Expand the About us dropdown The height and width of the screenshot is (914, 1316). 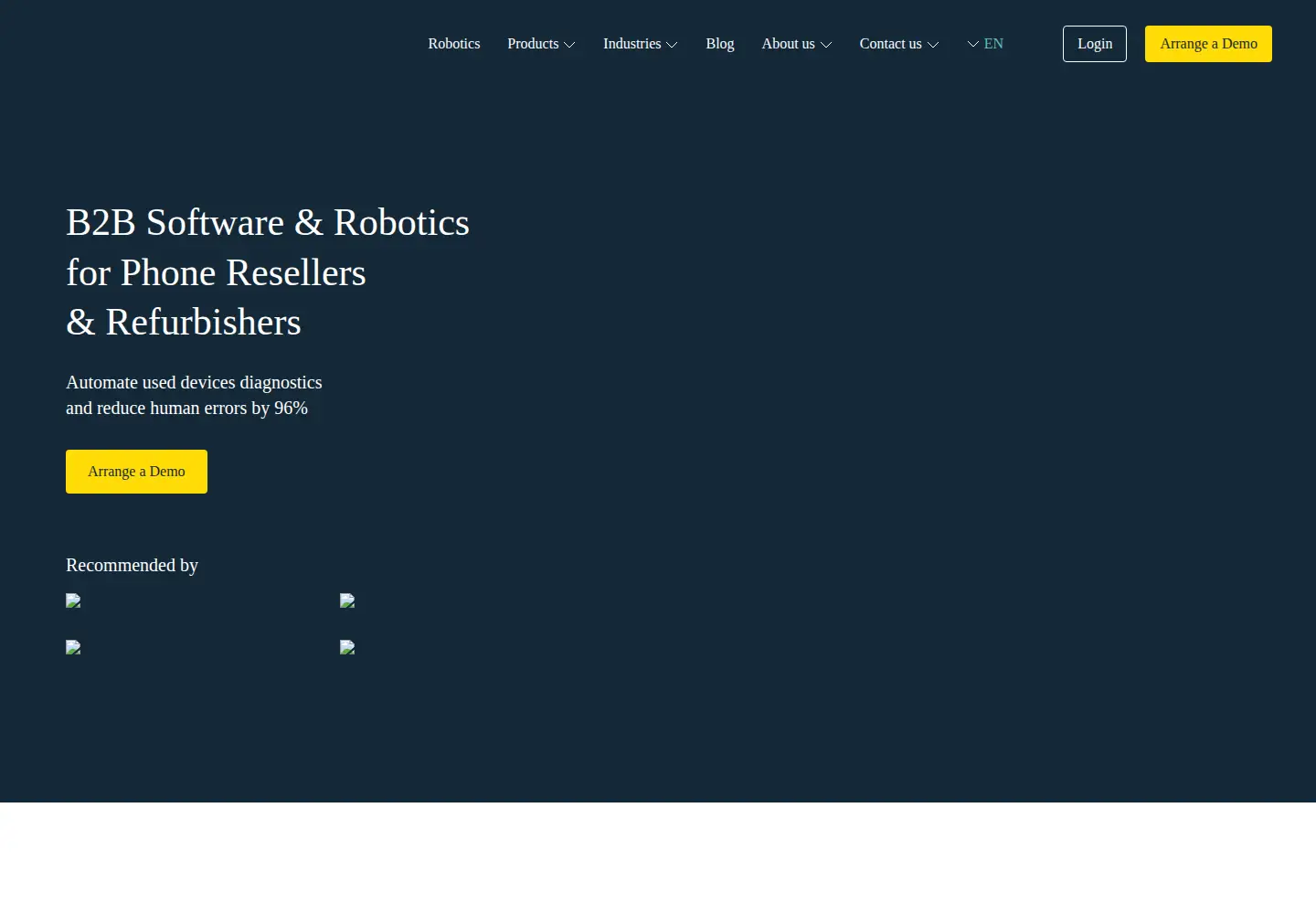[797, 44]
